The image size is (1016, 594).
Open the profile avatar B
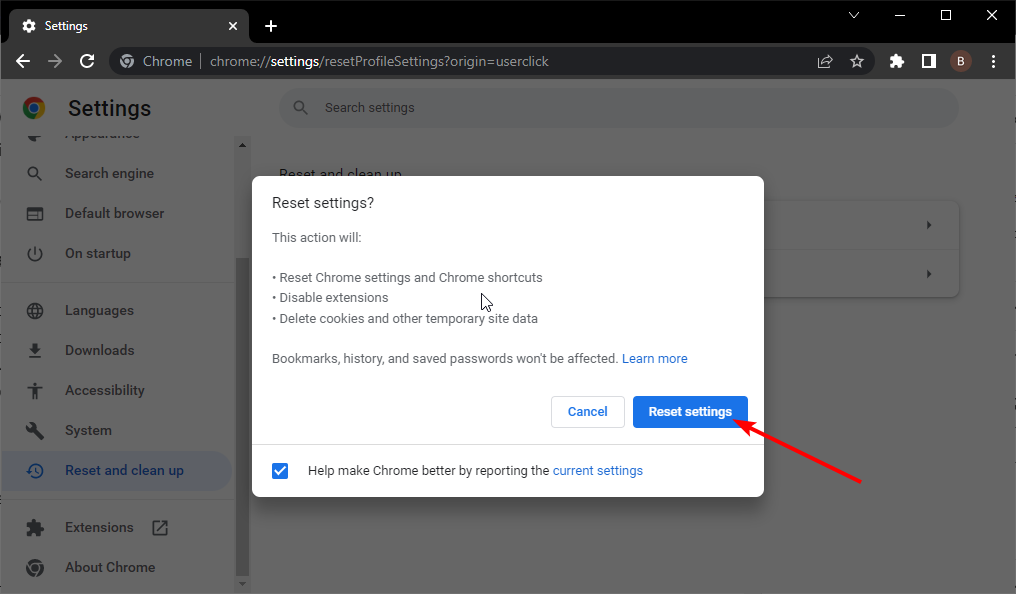coord(961,62)
